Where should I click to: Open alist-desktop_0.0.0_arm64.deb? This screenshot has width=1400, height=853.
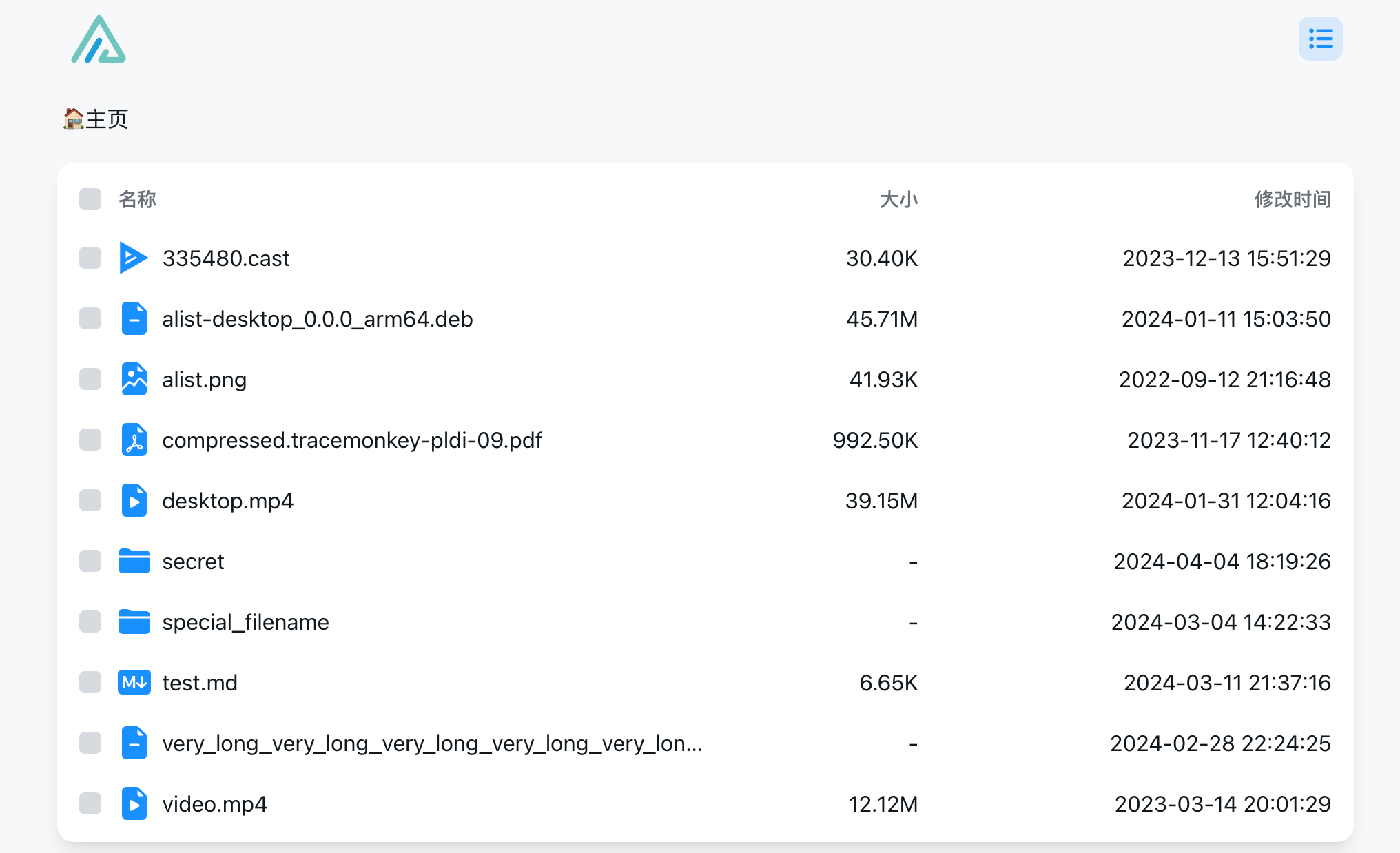click(318, 319)
